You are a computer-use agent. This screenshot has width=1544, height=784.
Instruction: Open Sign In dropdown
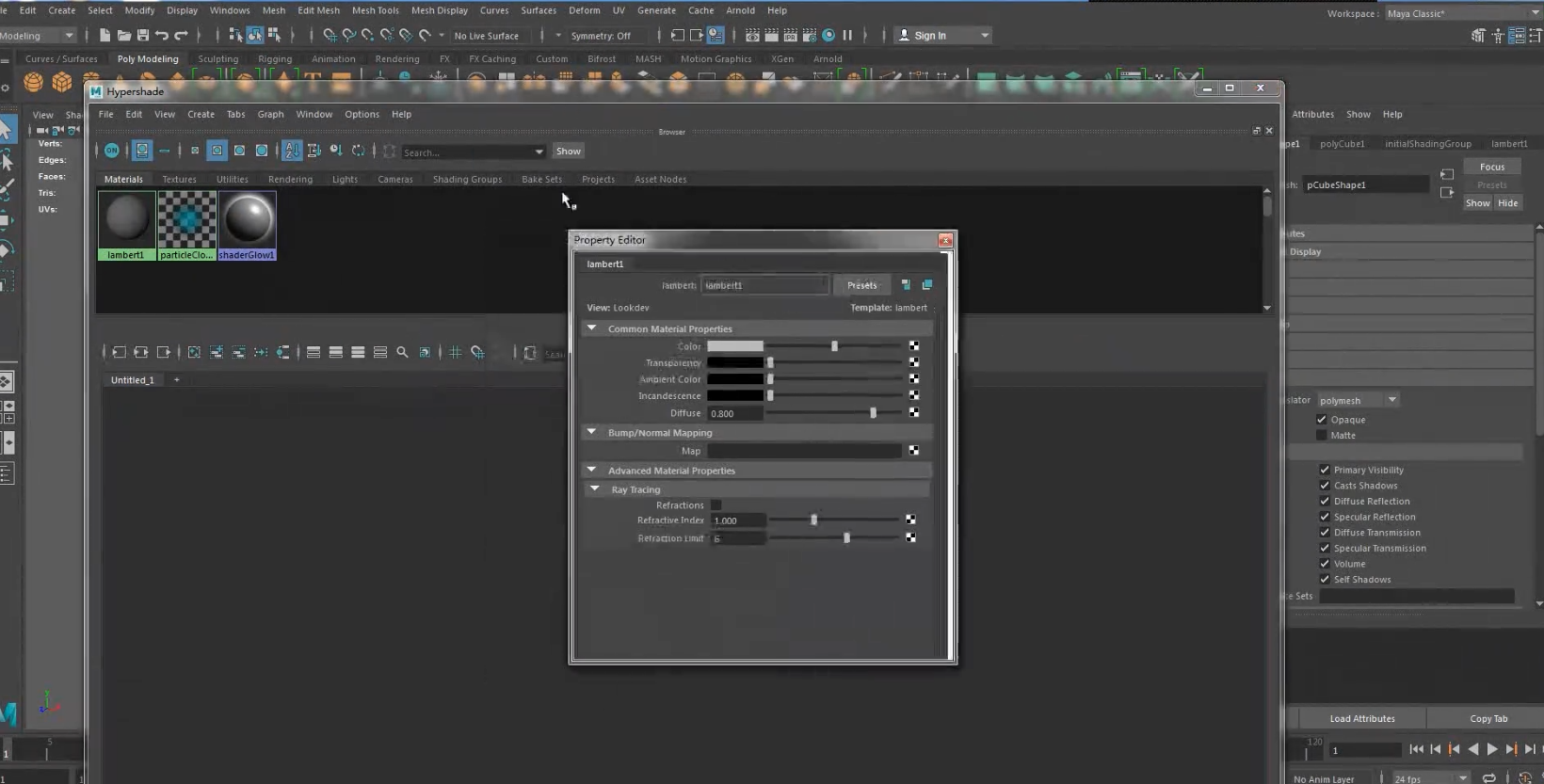pos(942,35)
